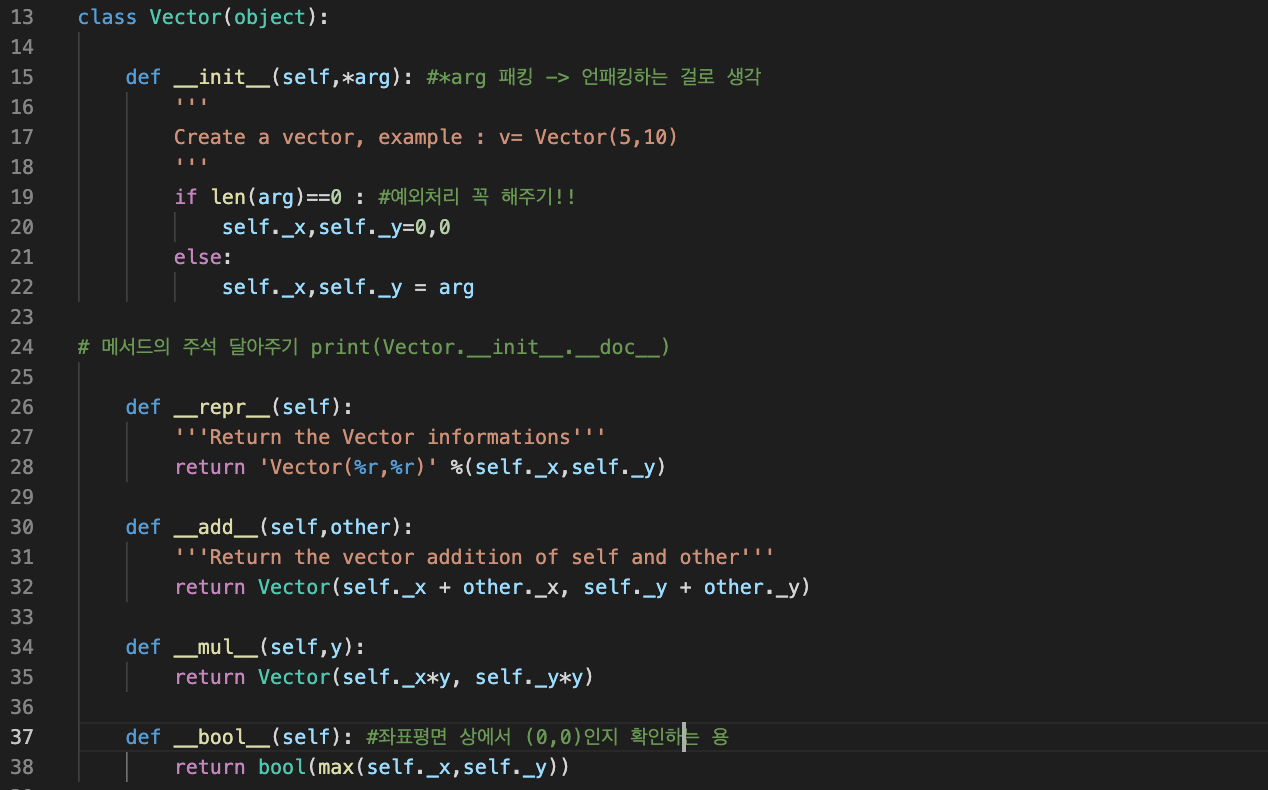Click gutter line number 26
This screenshot has width=1268, height=790.
22,407
